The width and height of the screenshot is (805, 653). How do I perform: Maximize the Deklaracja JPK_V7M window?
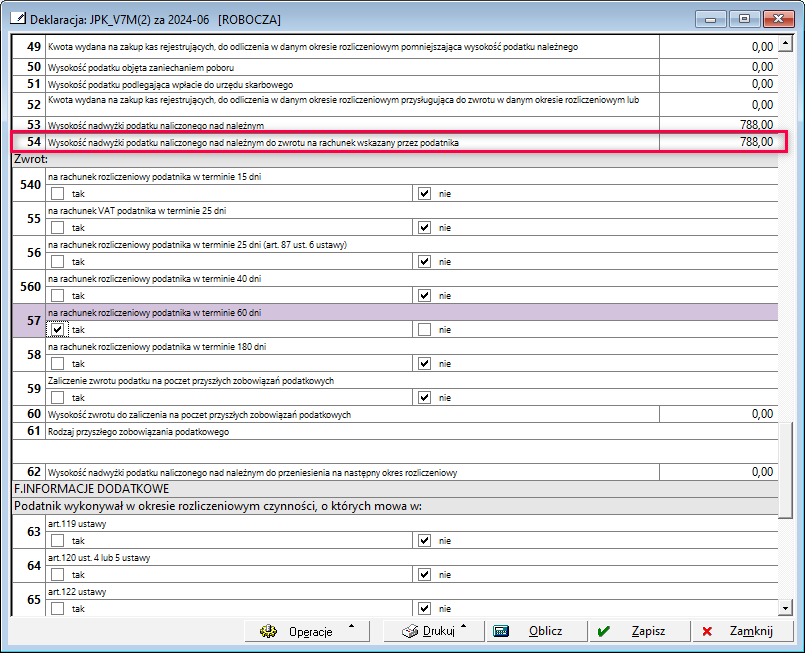tap(744, 19)
